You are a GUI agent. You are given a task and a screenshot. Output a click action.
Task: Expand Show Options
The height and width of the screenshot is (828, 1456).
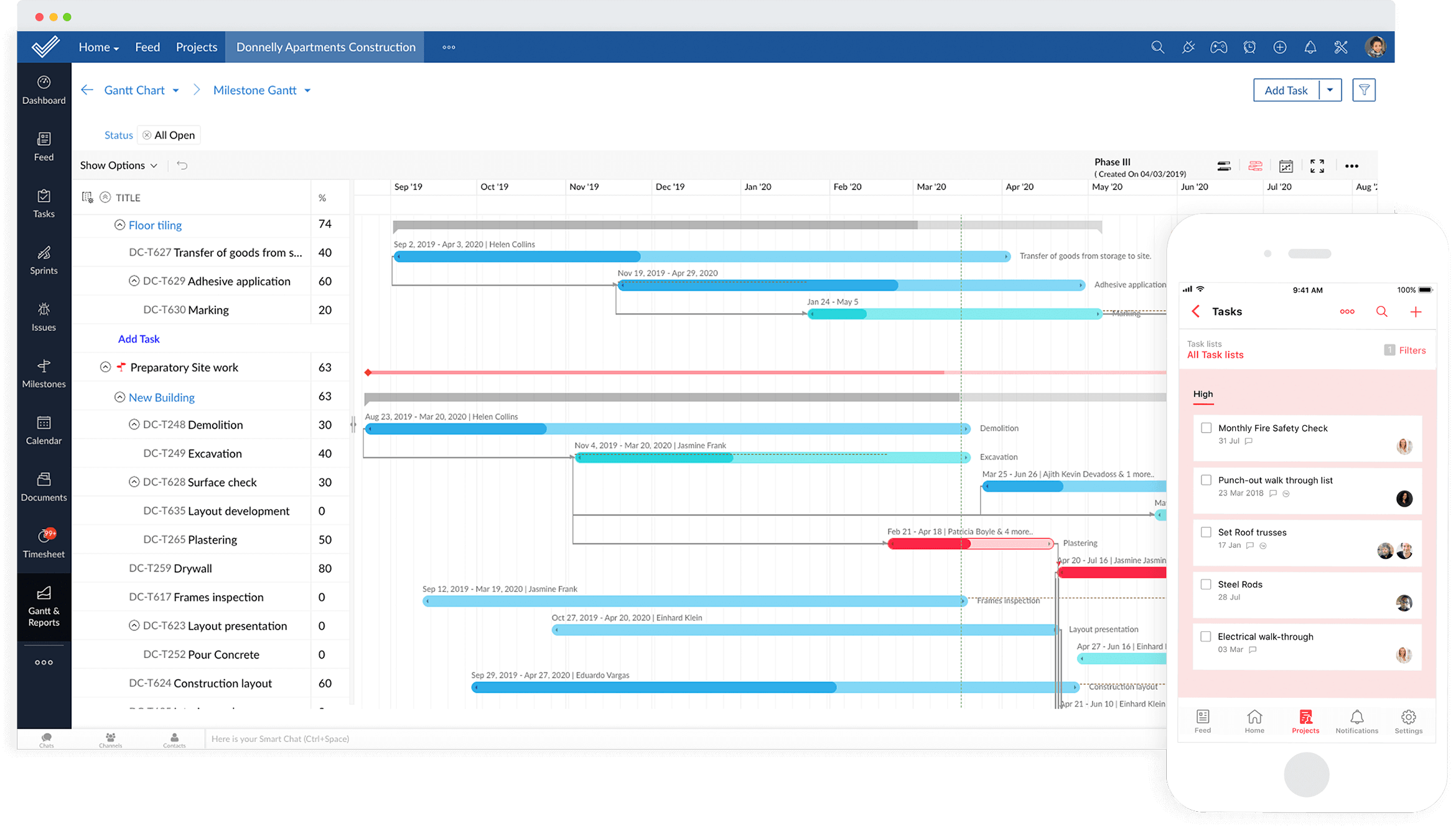[x=118, y=165]
